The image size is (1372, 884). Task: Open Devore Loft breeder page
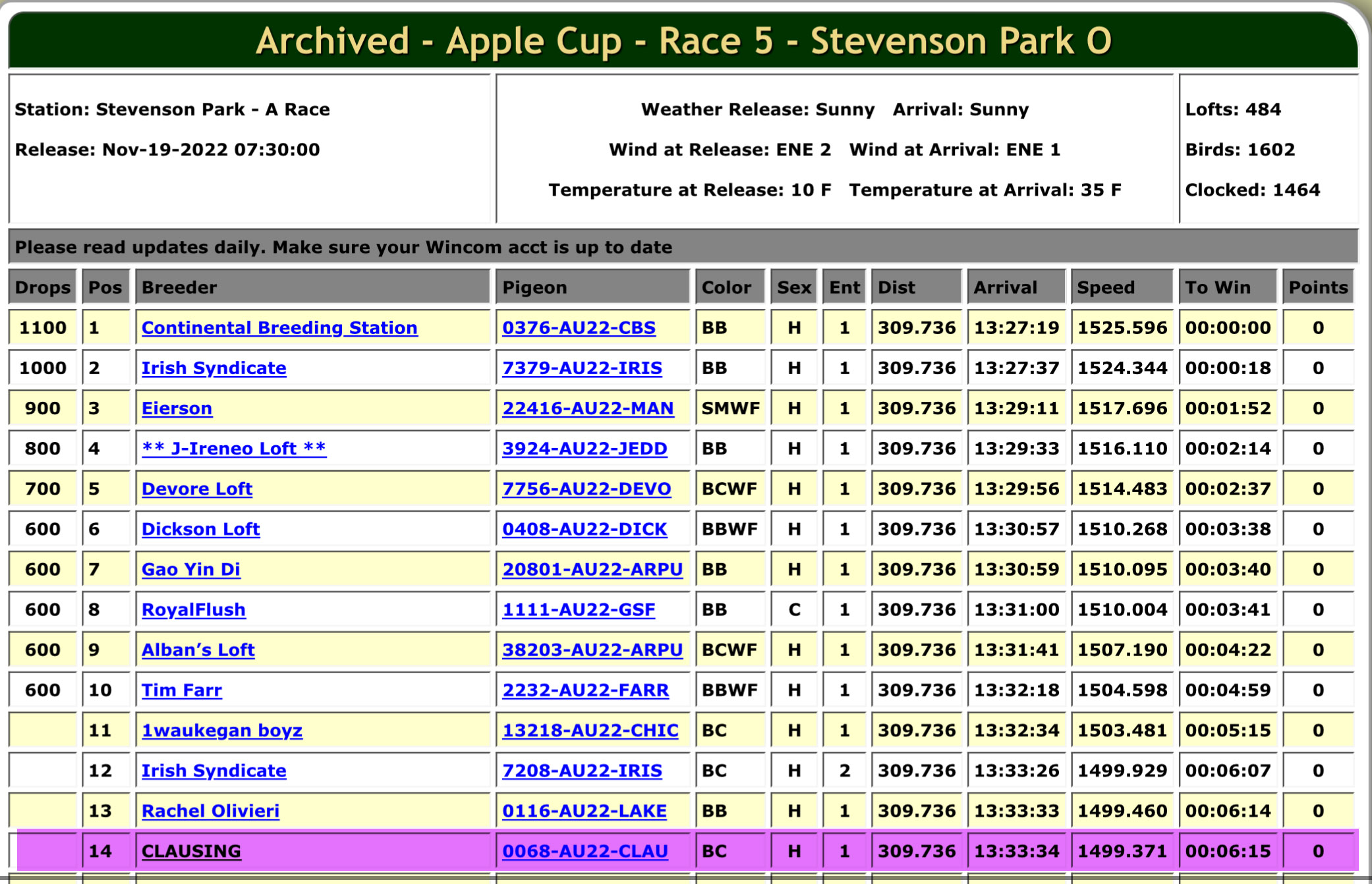point(197,489)
